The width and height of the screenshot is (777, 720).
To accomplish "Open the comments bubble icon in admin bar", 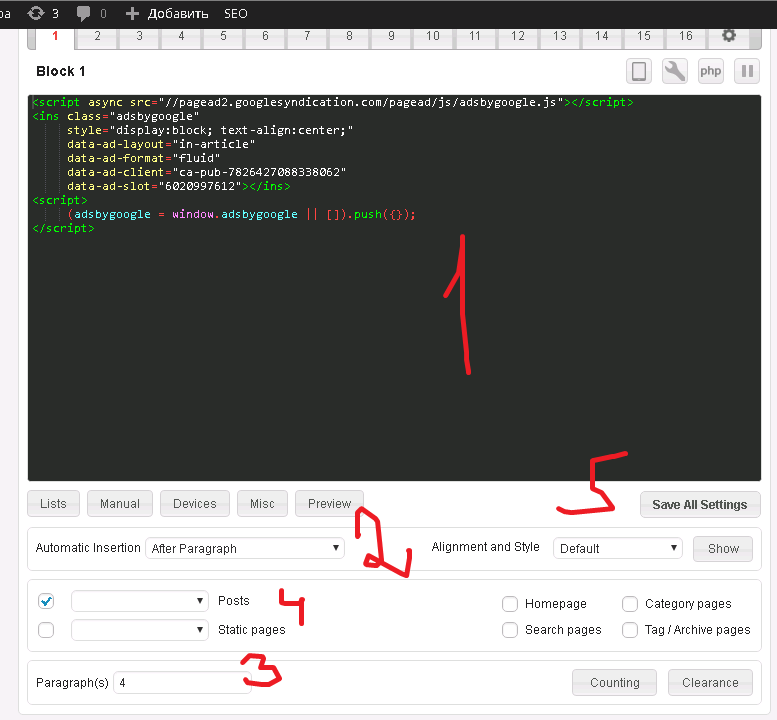I will tap(83, 13).
